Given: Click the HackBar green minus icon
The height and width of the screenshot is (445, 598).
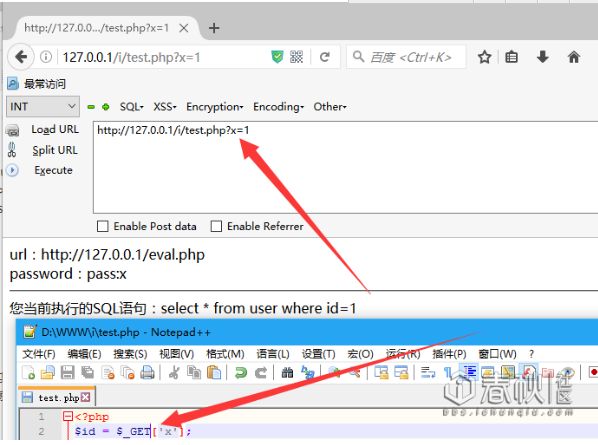Looking at the screenshot, I should click(x=91, y=107).
